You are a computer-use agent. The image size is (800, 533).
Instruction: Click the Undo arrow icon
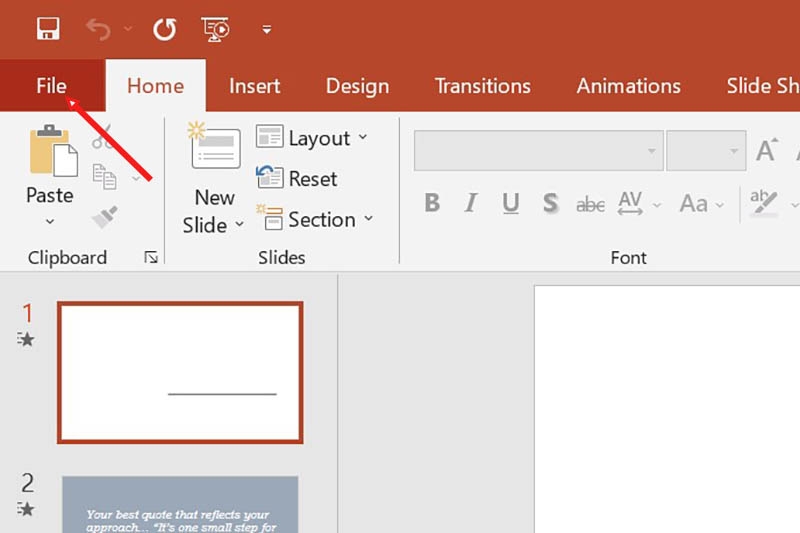pyautogui.click(x=98, y=29)
